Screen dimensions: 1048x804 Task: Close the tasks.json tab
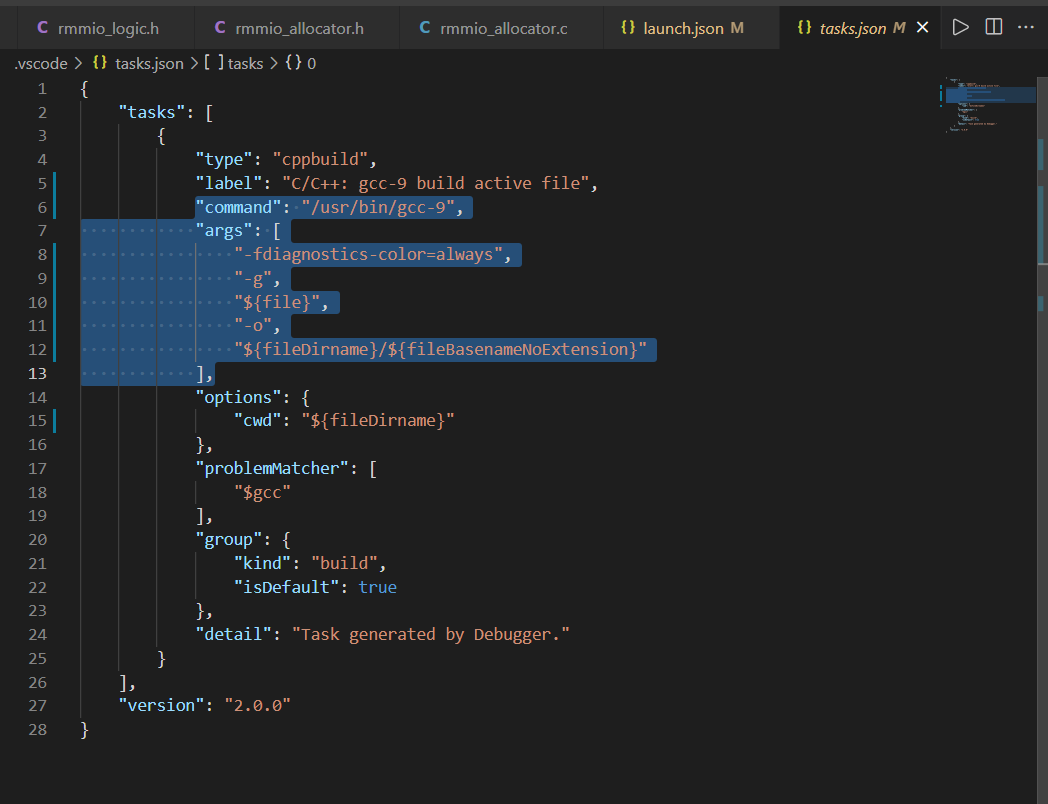point(922,28)
